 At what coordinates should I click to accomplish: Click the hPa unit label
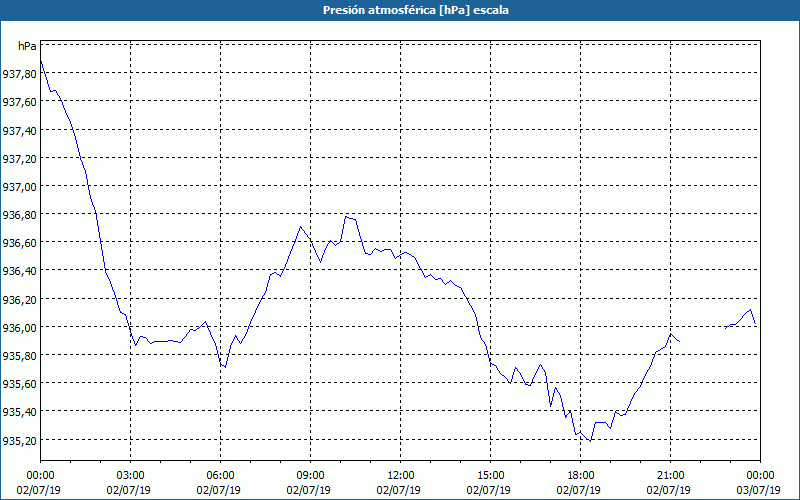[27, 46]
